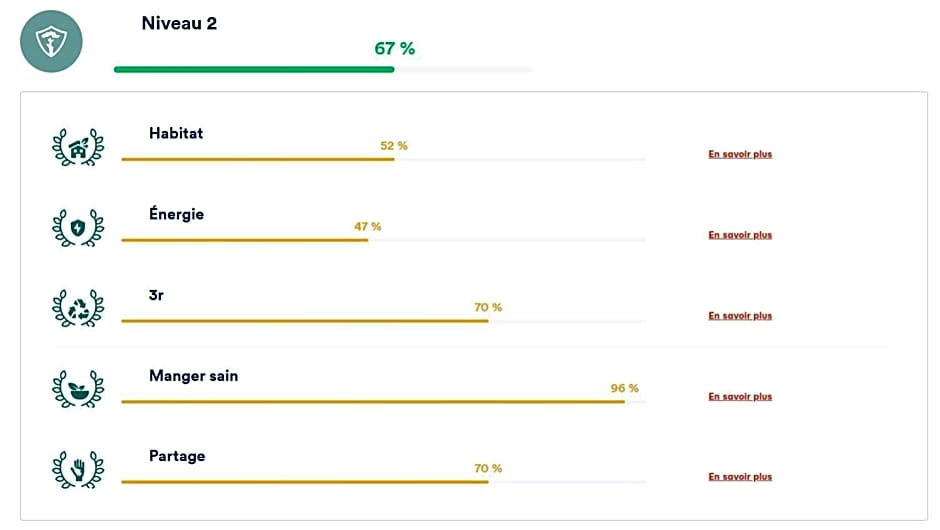The height and width of the screenshot is (530, 940).
Task: Click the green shield badge icon
Action: 51,42
